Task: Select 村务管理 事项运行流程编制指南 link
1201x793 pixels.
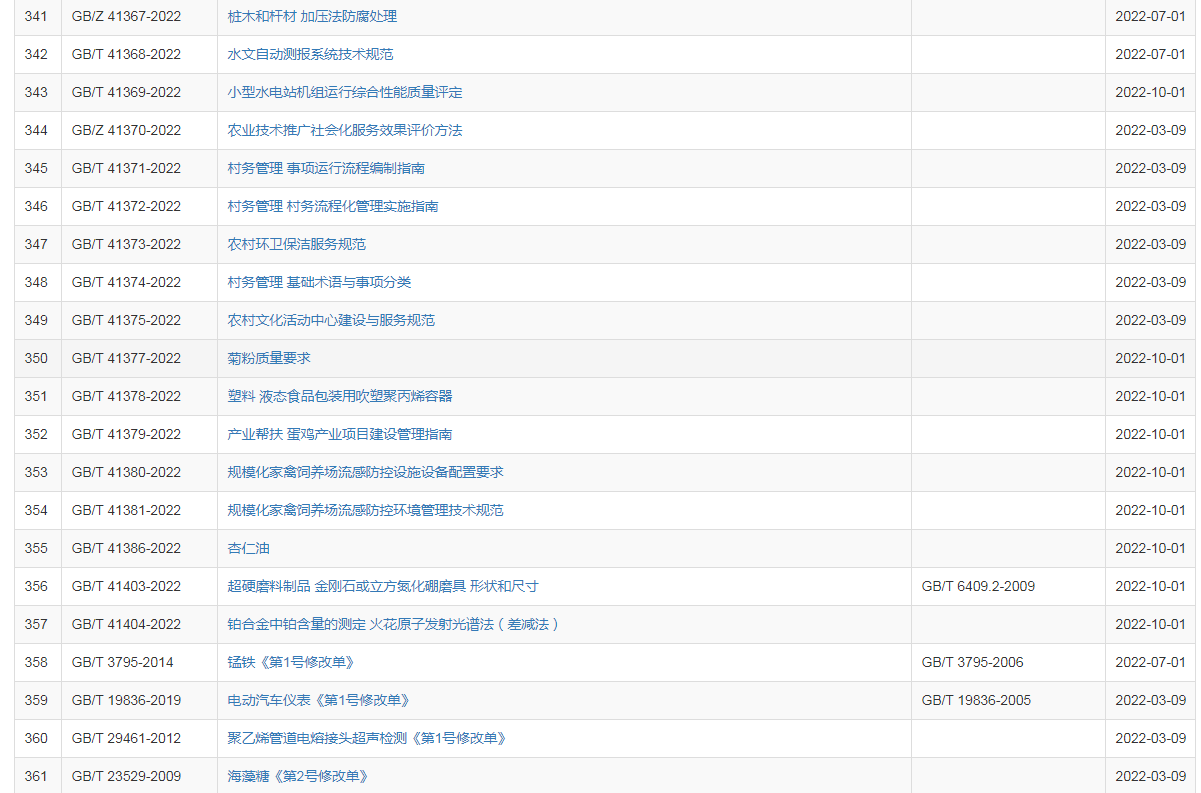Action: click(326, 169)
